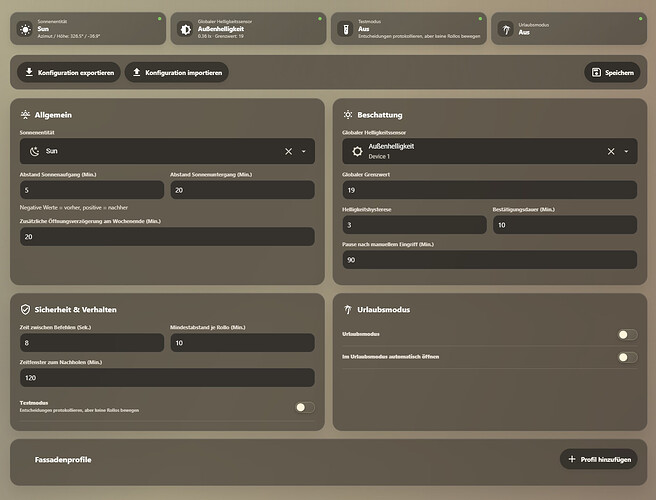Click the Abstand Sonnenuntergang field showing 20
This screenshot has height=500, width=656.
pyautogui.click(x=242, y=190)
